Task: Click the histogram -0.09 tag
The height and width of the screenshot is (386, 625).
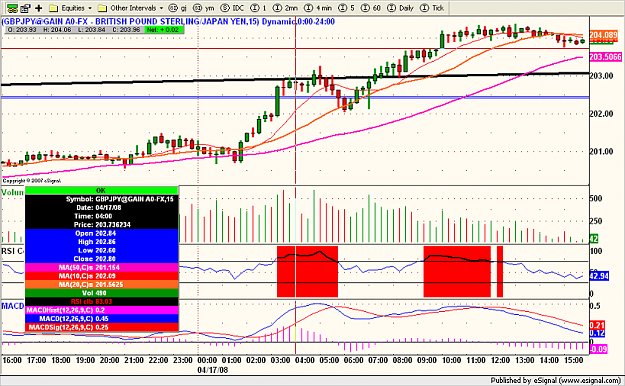Action: pos(598,349)
